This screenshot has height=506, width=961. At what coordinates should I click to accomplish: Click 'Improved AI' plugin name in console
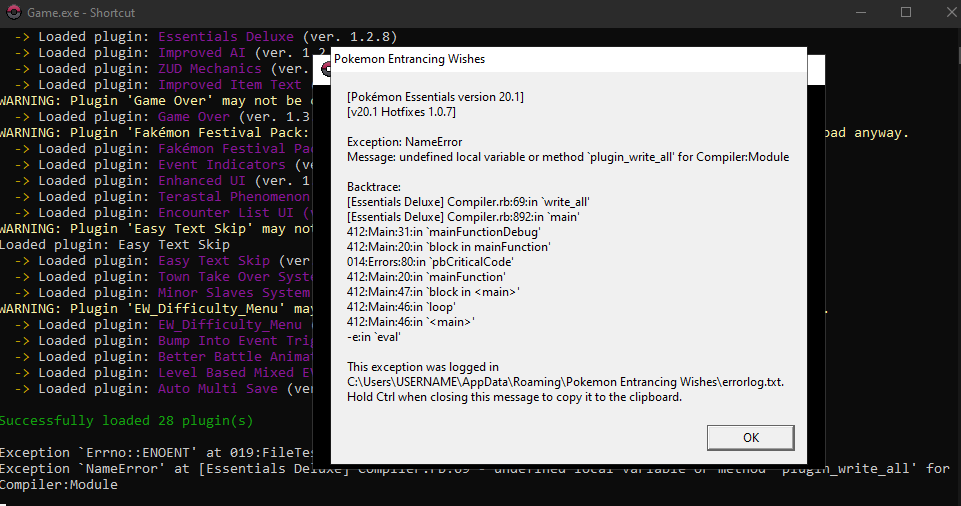point(202,53)
